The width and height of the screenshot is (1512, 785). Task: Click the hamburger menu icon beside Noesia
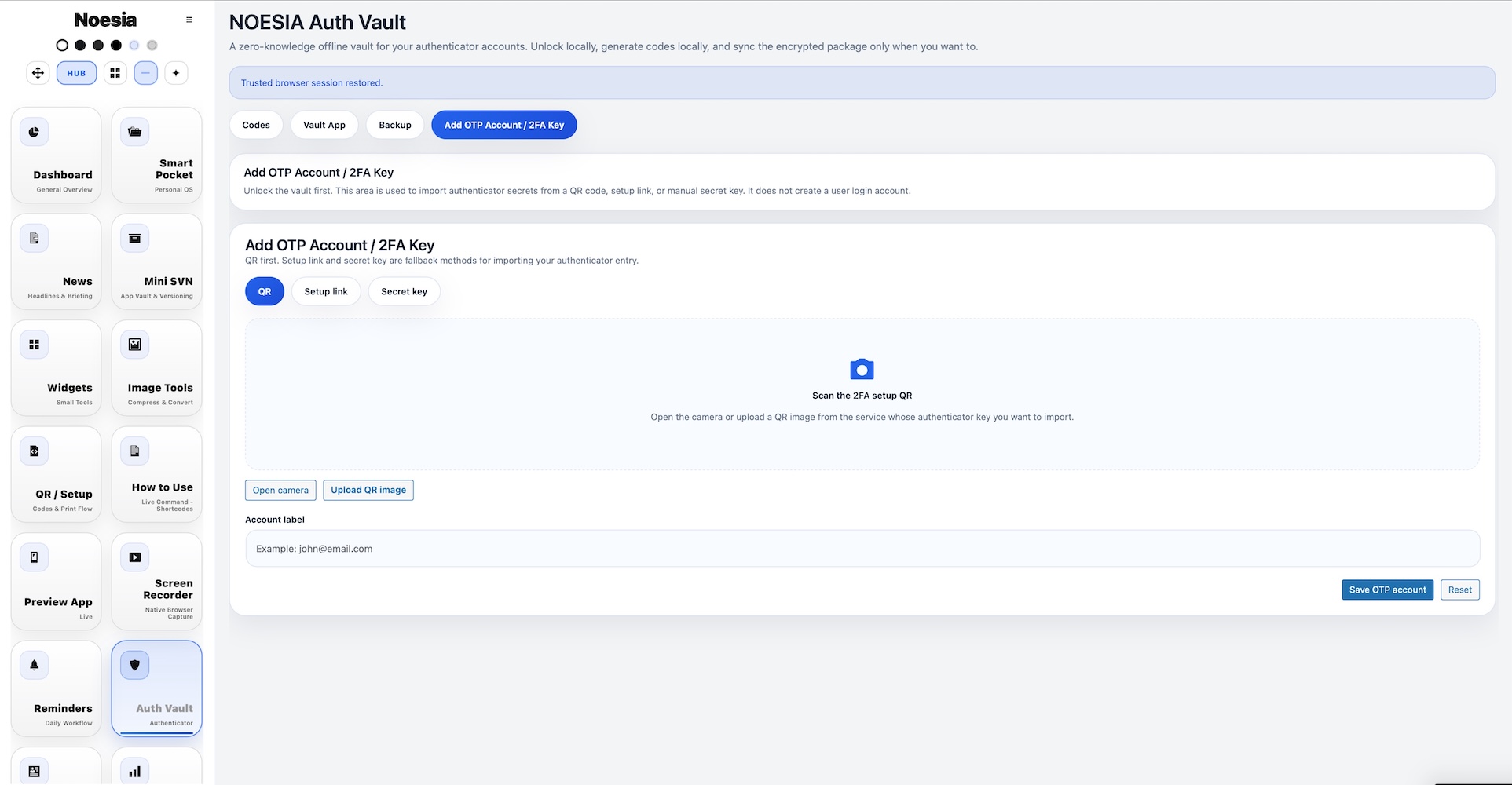[189, 20]
